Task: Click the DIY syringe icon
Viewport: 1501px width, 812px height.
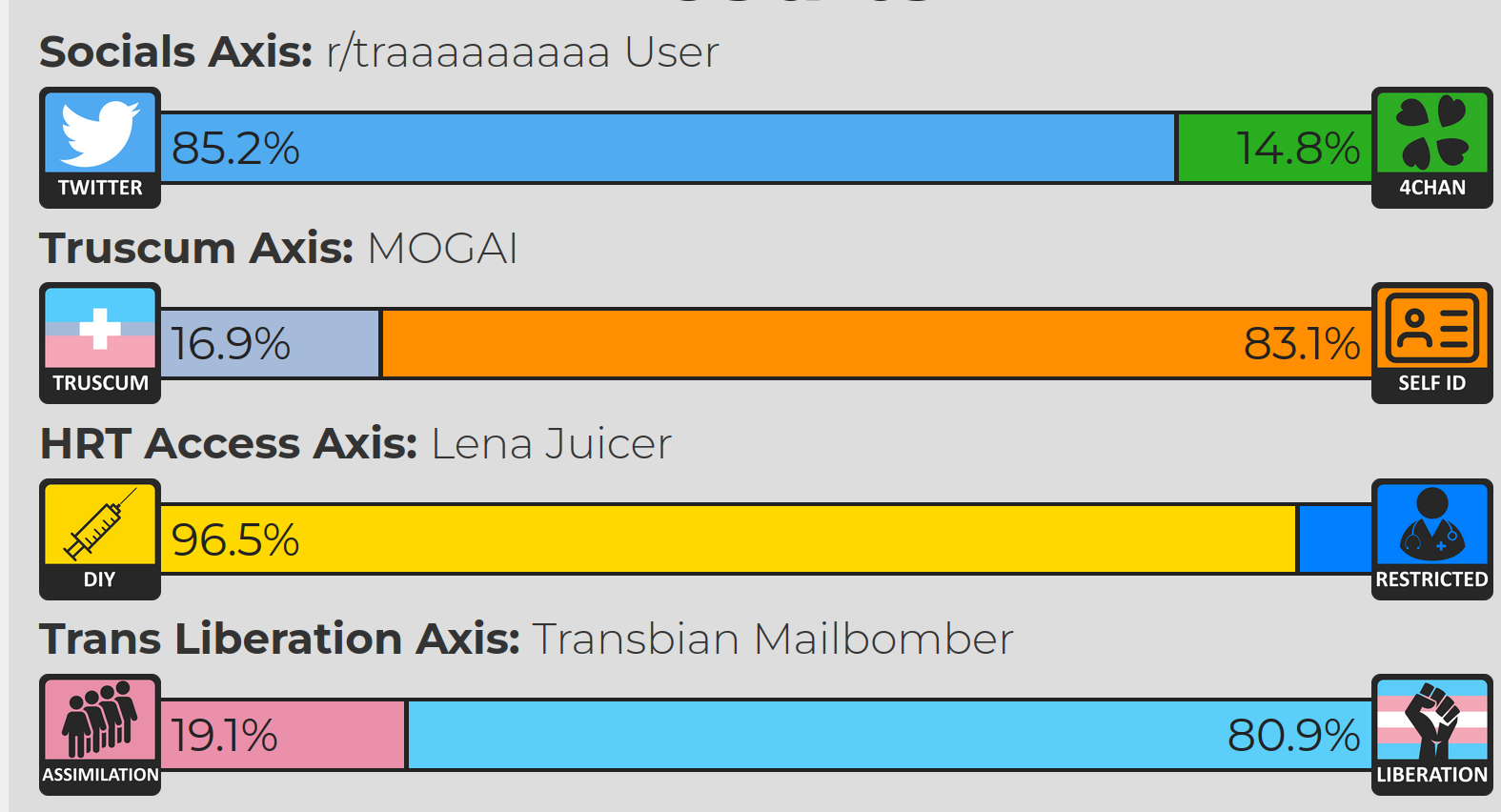Action: [100, 524]
